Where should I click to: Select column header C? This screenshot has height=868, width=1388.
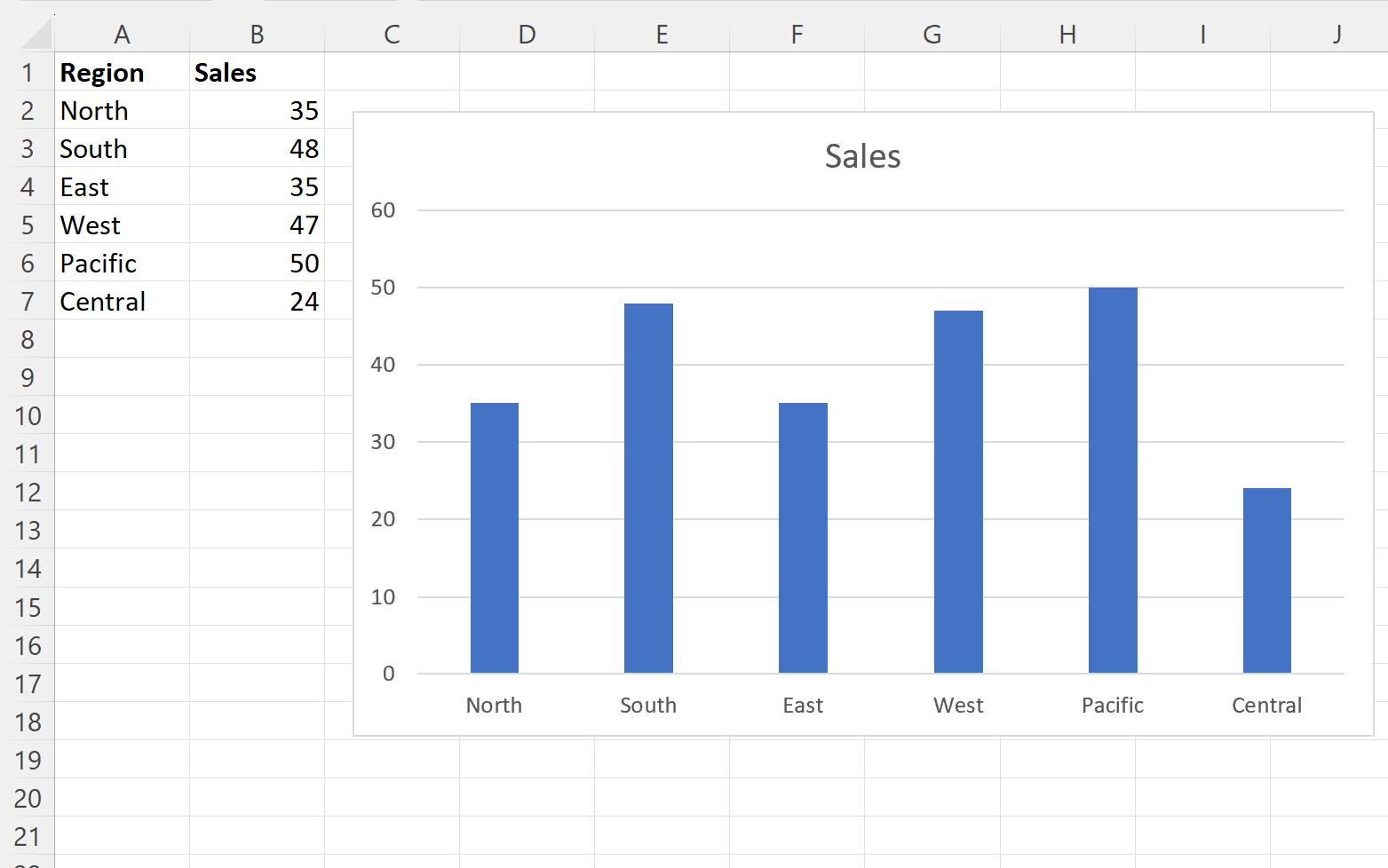(x=392, y=34)
